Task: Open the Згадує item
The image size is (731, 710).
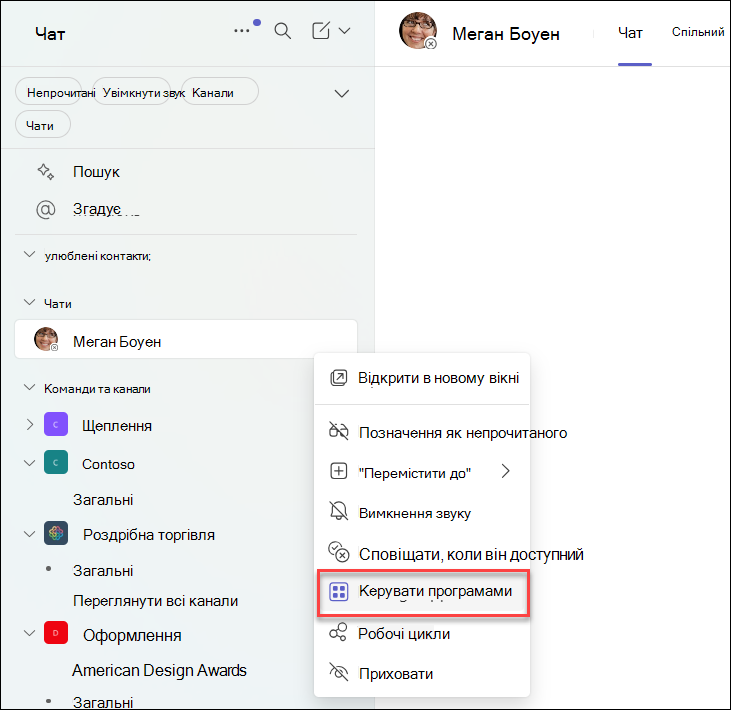Action: point(97,209)
